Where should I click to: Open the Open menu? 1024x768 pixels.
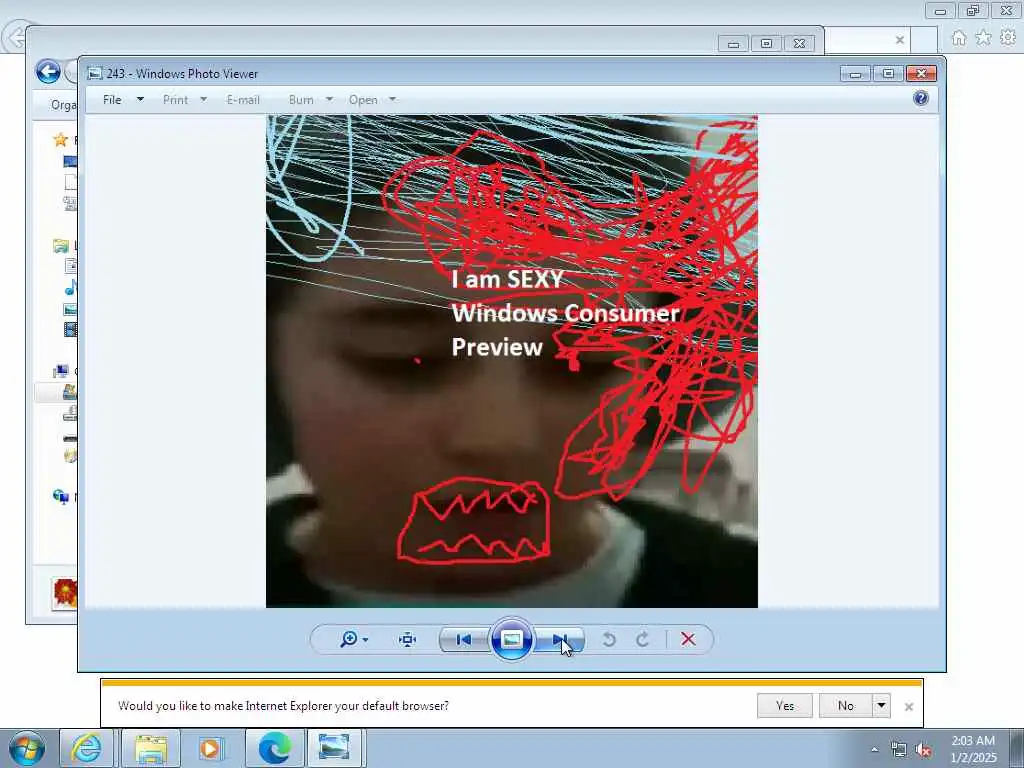(363, 100)
